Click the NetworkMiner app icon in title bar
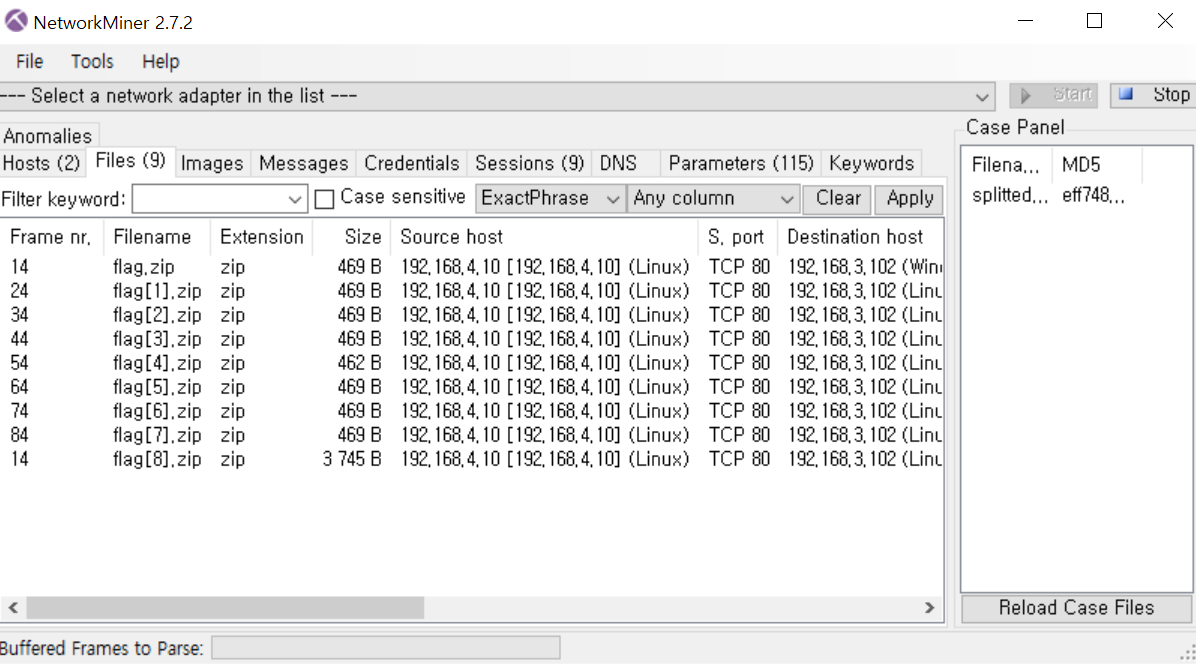The width and height of the screenshot is (1196, 664). pyautogui.click(x=16, y=21)
